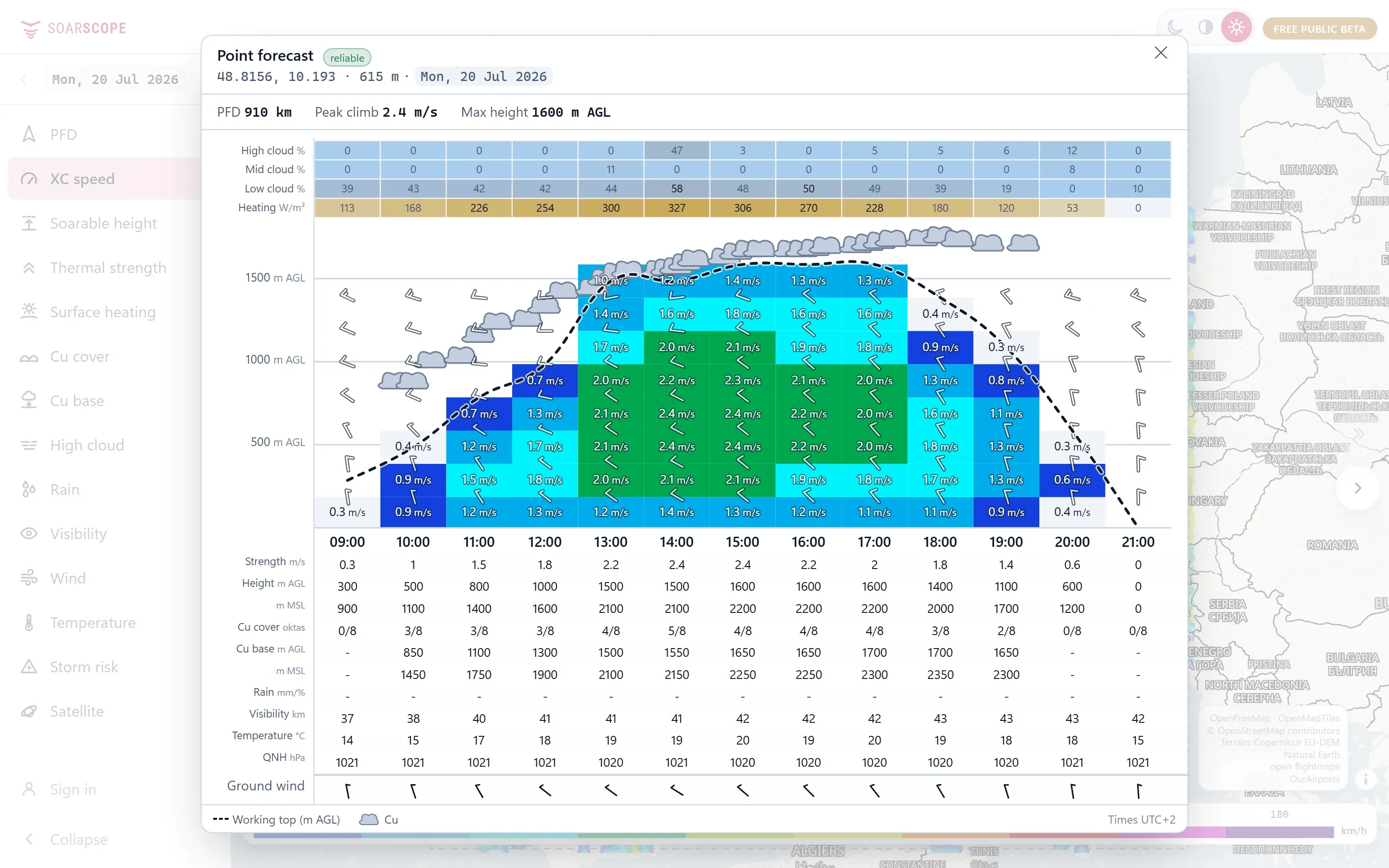Open the Rain layer

coord(103,489)
